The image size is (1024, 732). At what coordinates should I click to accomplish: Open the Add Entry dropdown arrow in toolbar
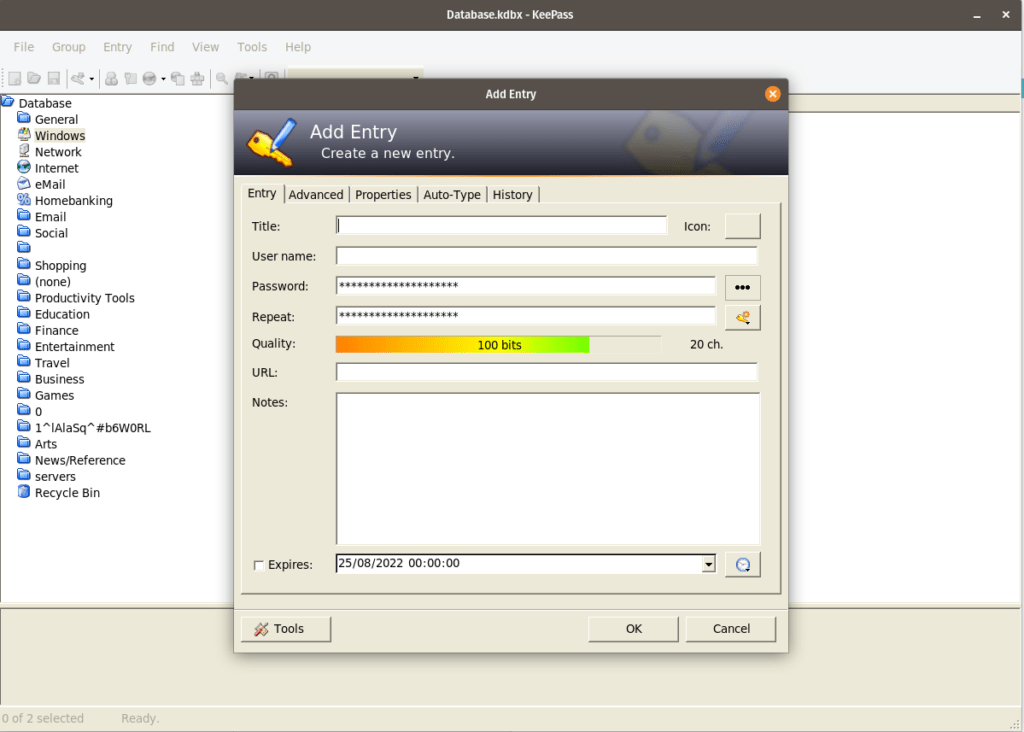(x=91, y=79)
